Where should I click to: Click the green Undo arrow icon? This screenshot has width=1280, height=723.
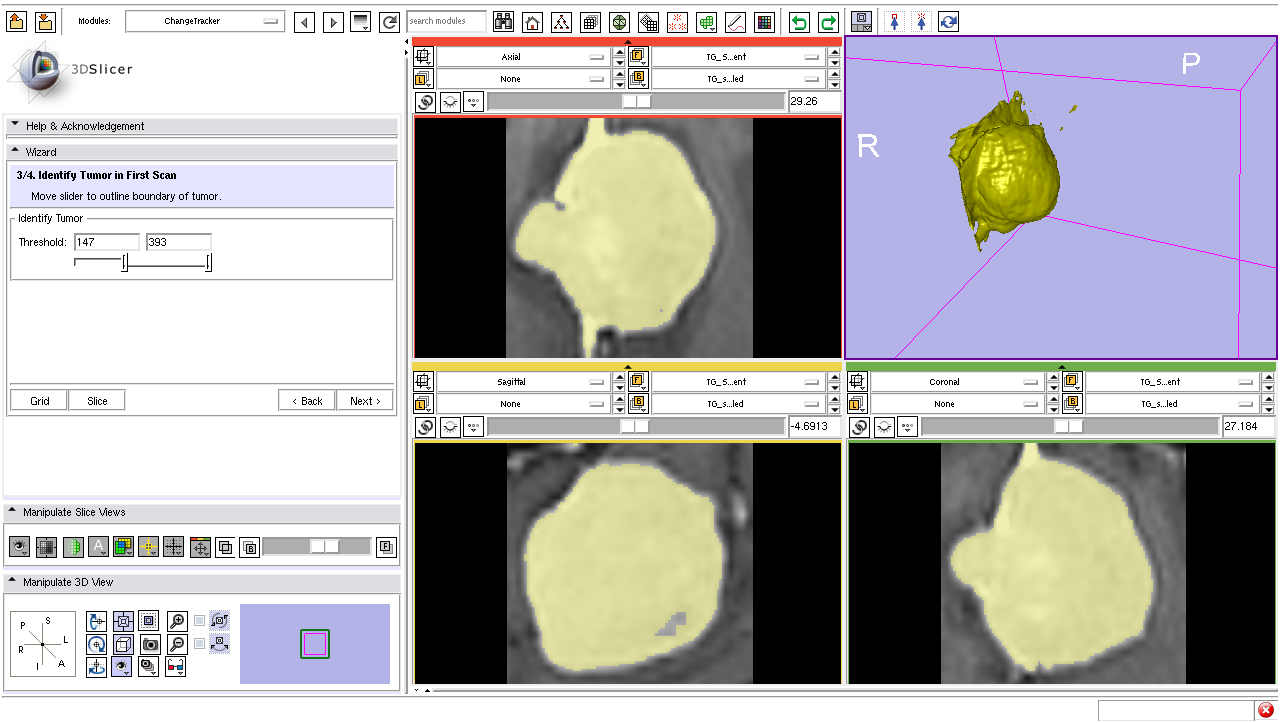point(799,22)
